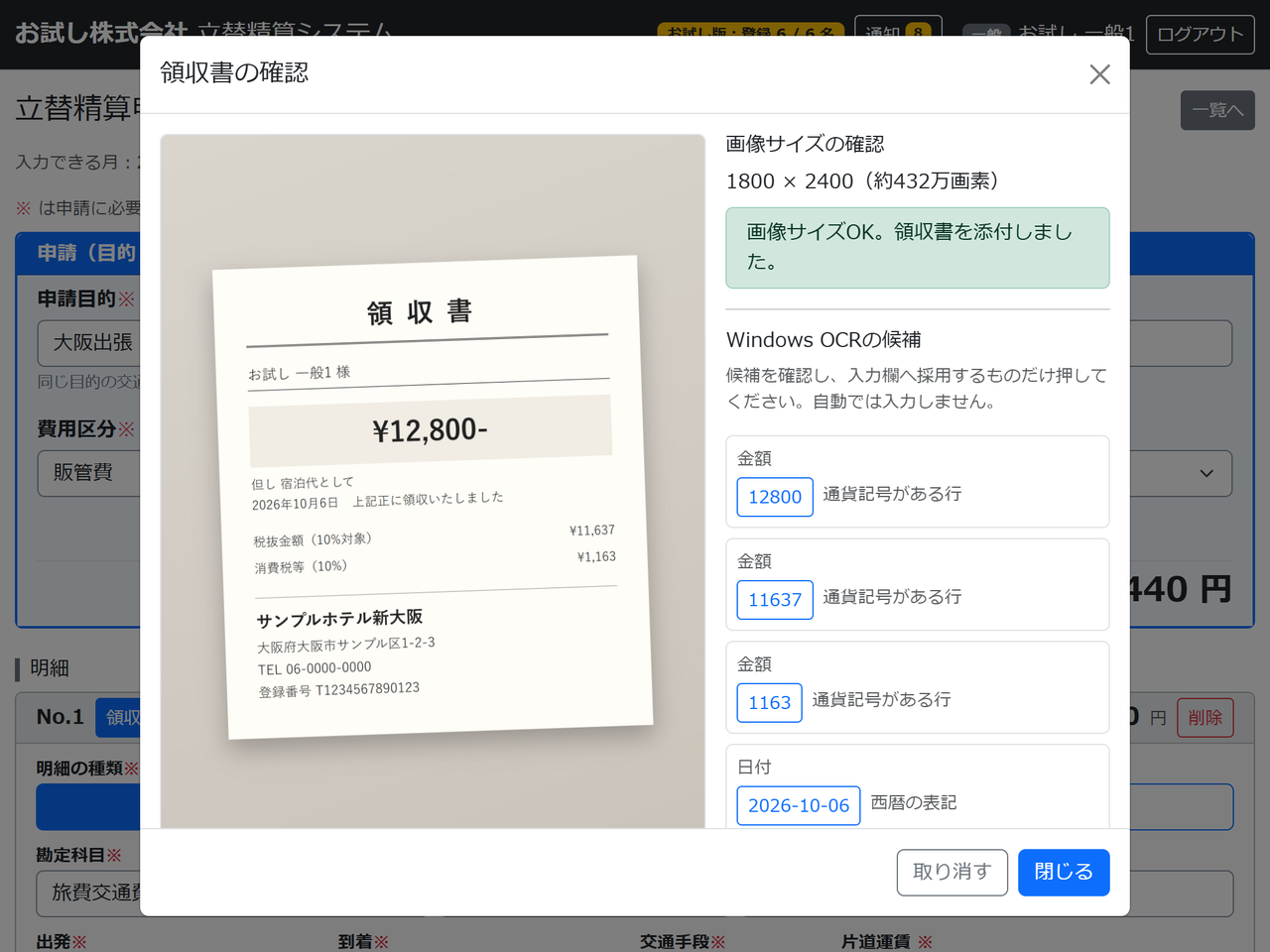Adopt the 12800 amount candidate
This screenshot has height=952, width=1270.
coord(775,497)
